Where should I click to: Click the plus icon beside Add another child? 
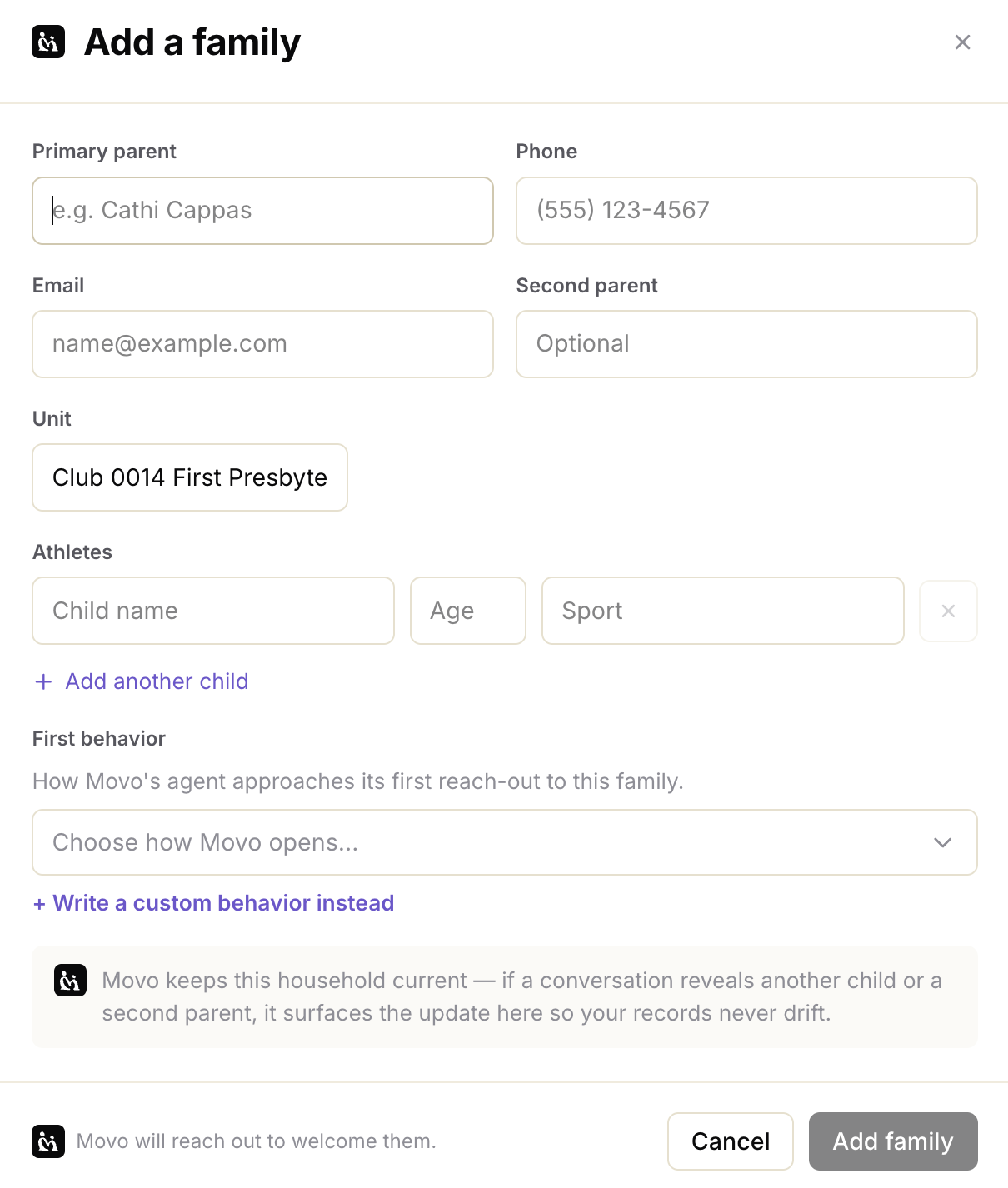tap(43, 681)
